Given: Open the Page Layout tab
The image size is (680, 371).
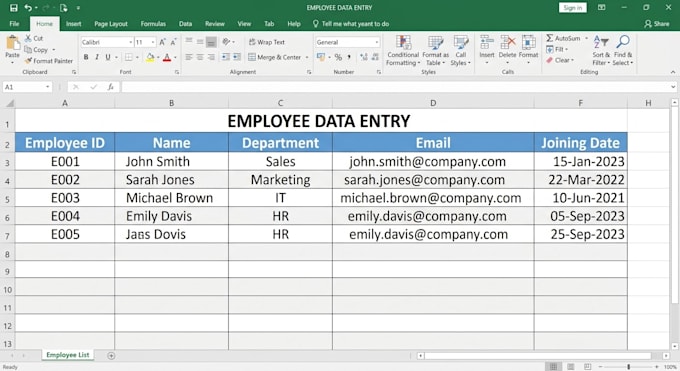Looking at the screenshot, I should click(111, 24).
